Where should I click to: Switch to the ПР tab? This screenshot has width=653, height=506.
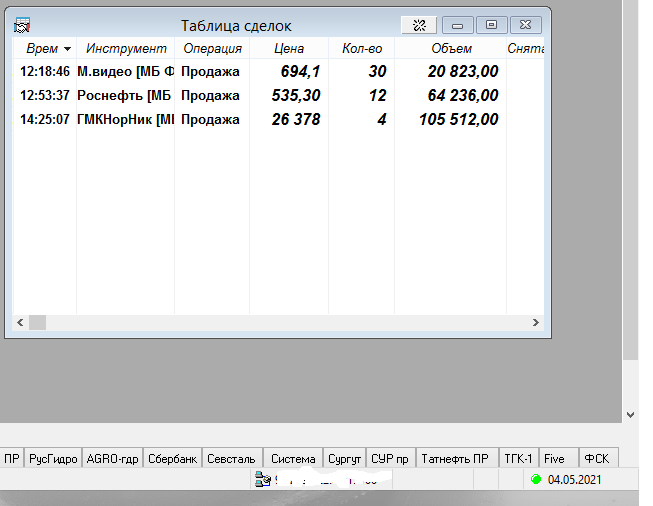click(12, 459)
